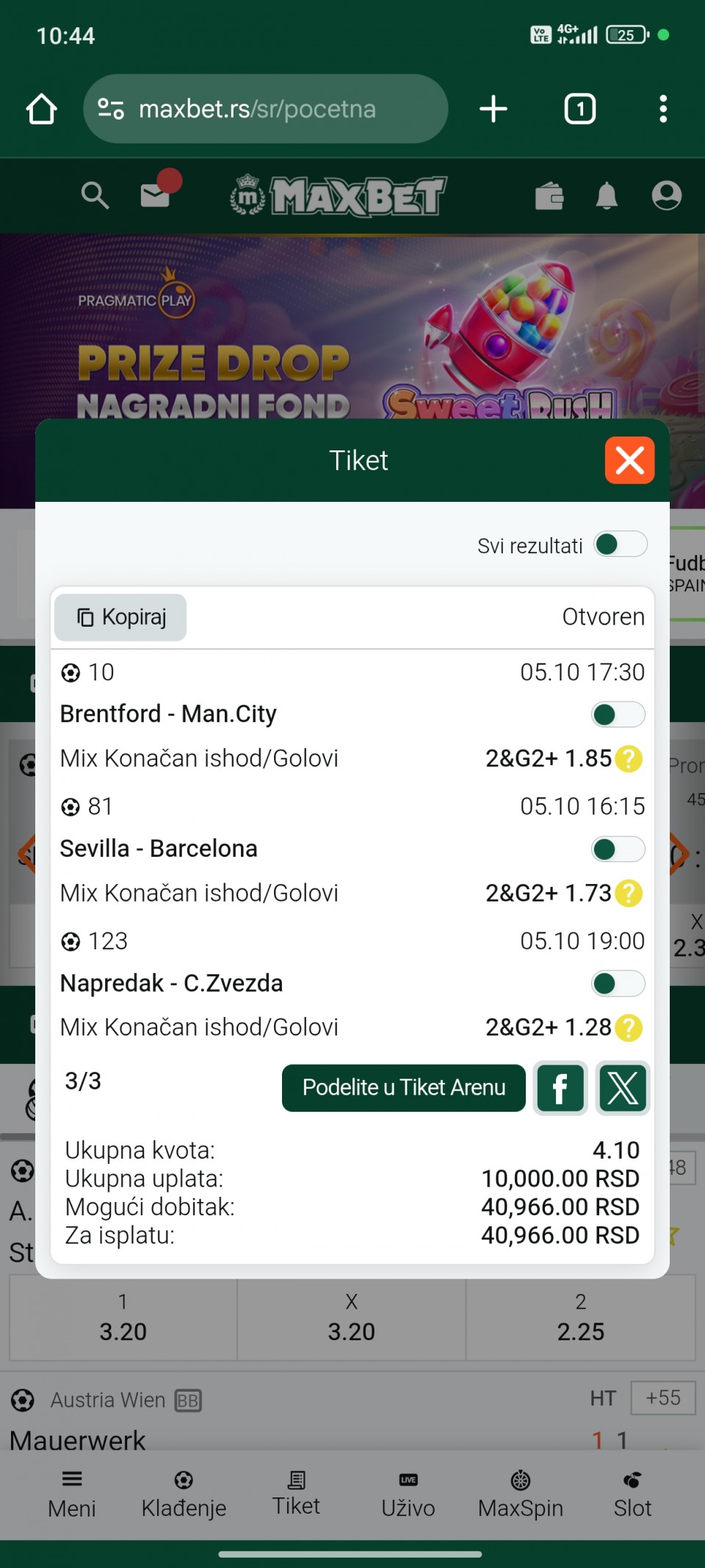Expand the +55 more markets box
This screenshot has height=1568, width=705.
[x=662, y=1398]
